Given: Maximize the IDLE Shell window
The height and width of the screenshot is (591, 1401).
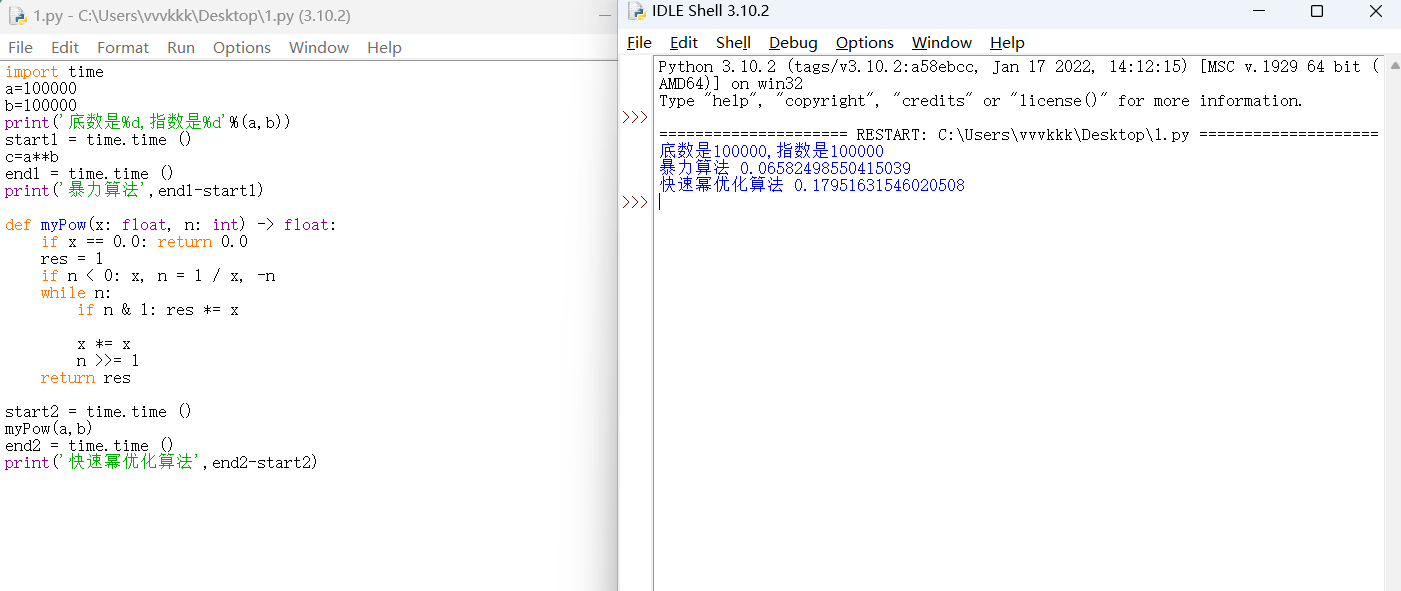Looking at the screenshot, I should click(1317, 11).
